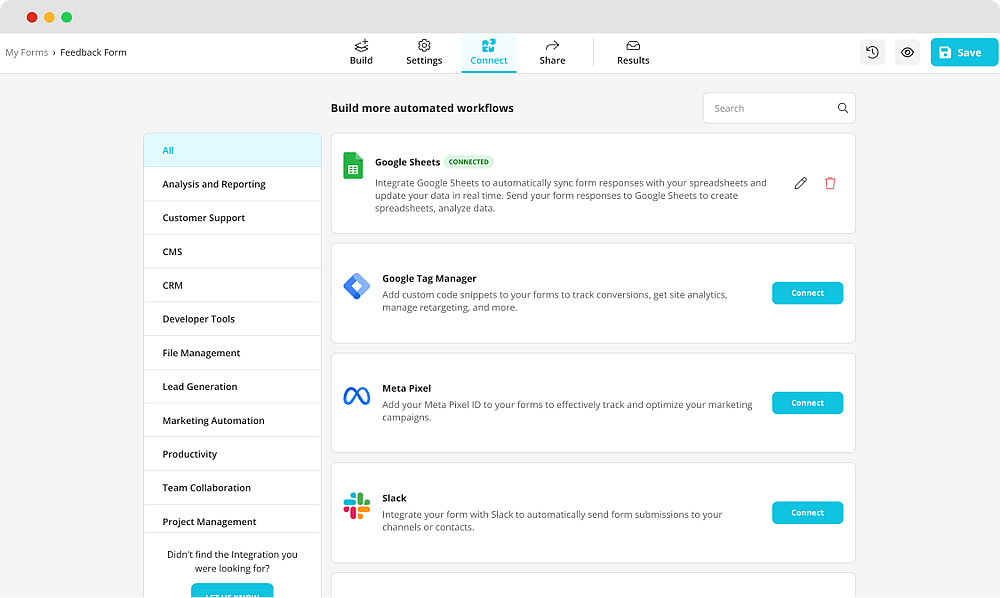The width and height of the screenshot is (1000, 598).
Task: Click the Google Sheets logo icon
Action: tap(353, 166)
